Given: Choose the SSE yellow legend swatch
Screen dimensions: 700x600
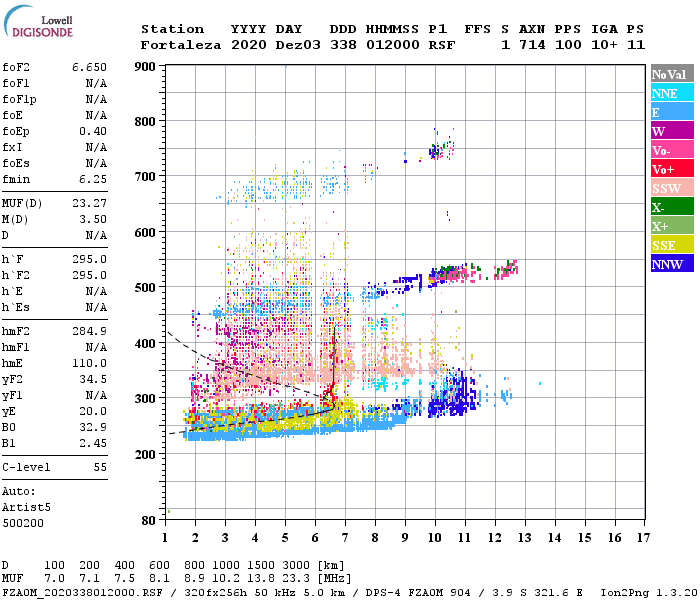Looking at the screenshot, I should 672,245.
